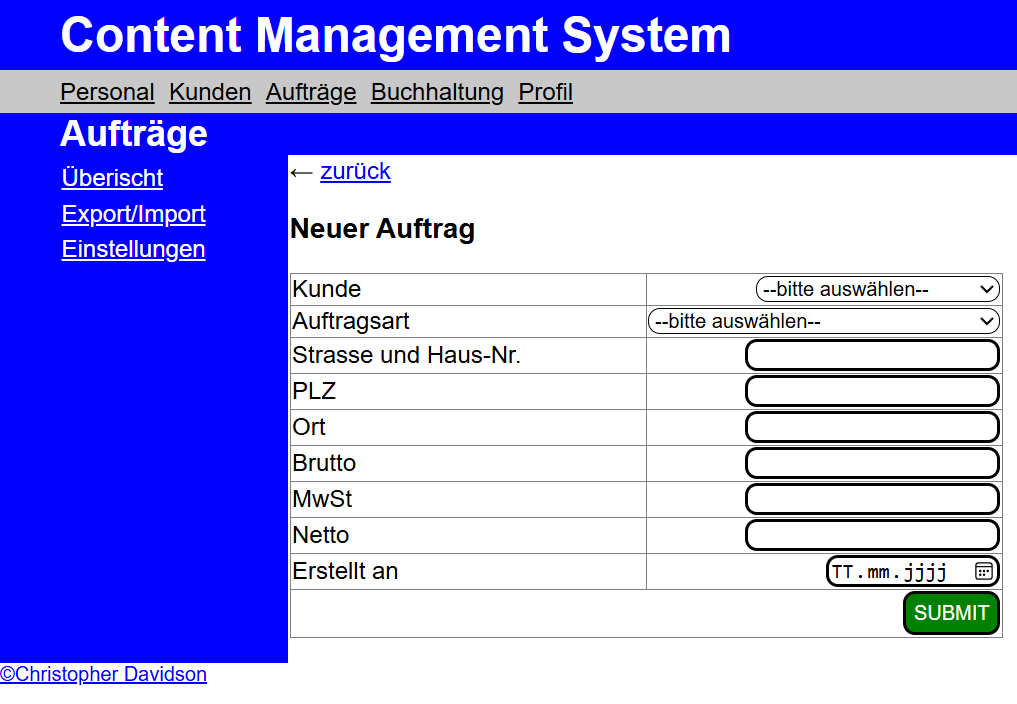The height and width of the screenshot is (704, 1017).
Task: Navigate to Aufträge in top navigation
Action: tap(311, 92)
